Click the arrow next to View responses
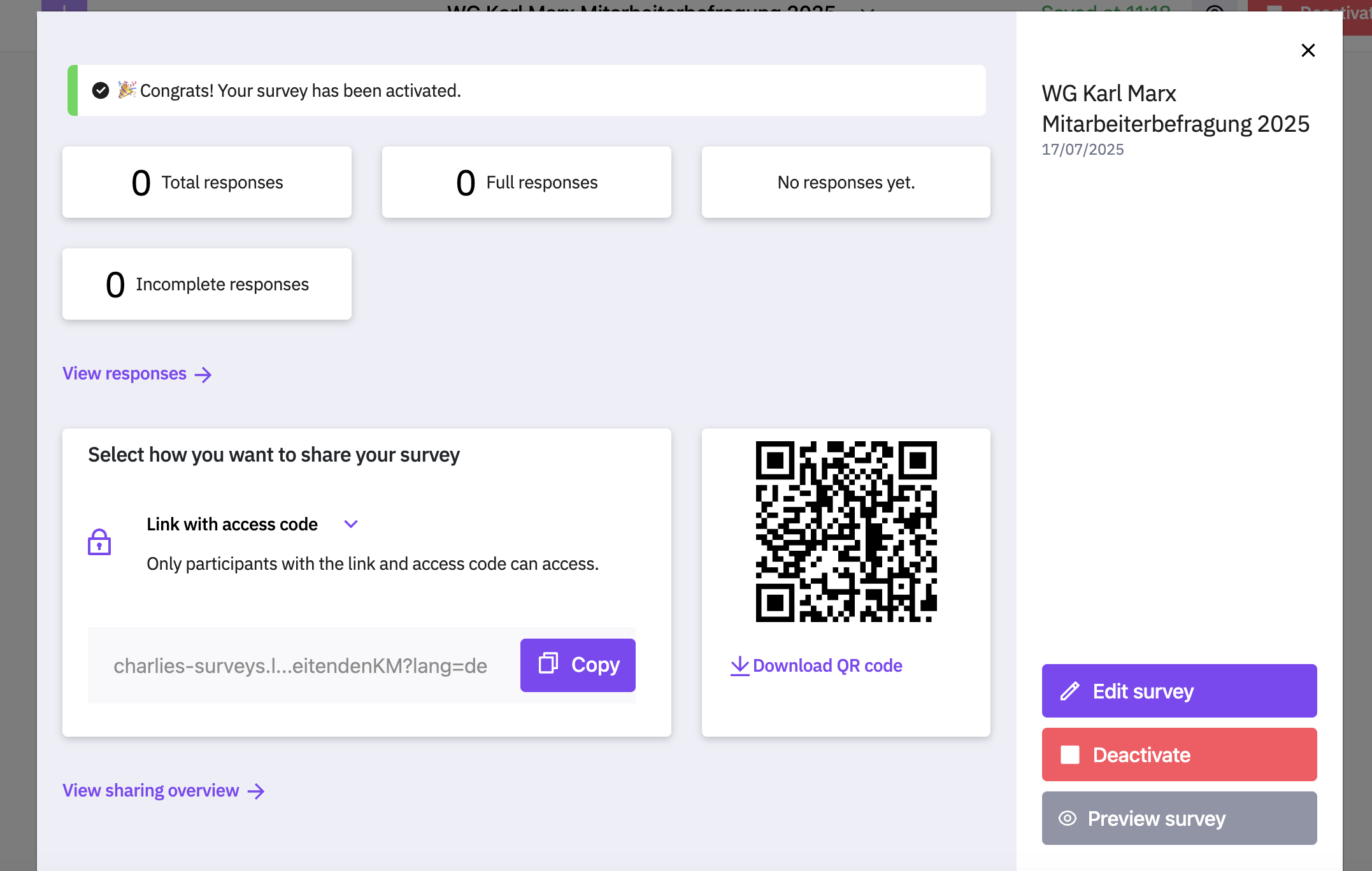This screenshot has height=871, width=1372. (203, 374)
